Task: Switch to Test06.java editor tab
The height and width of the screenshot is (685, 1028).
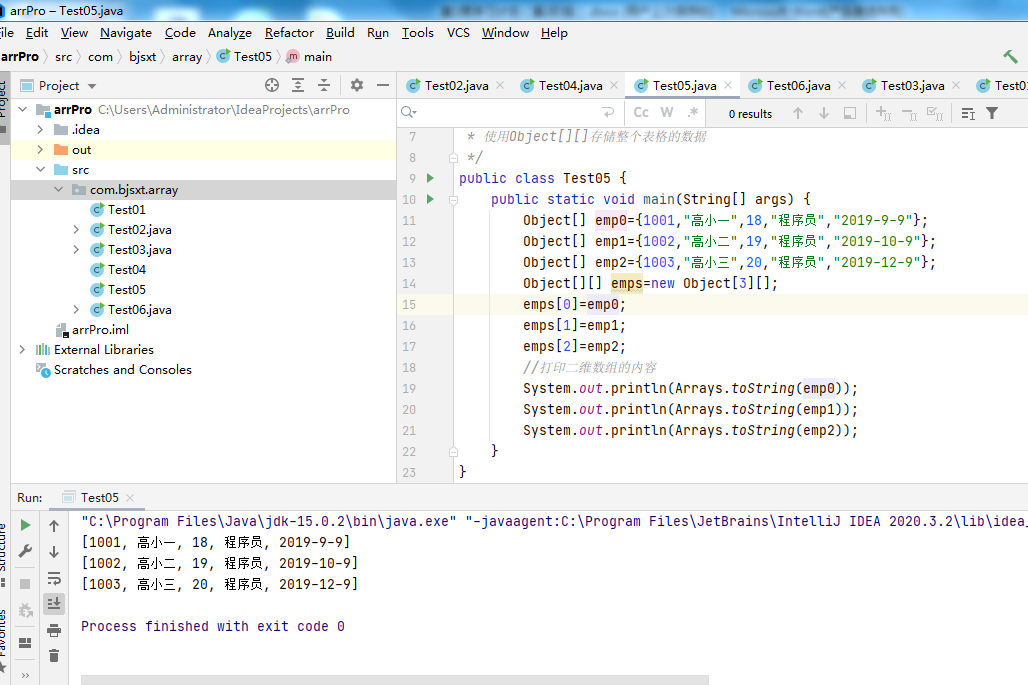Action: [x=799, y=86]
